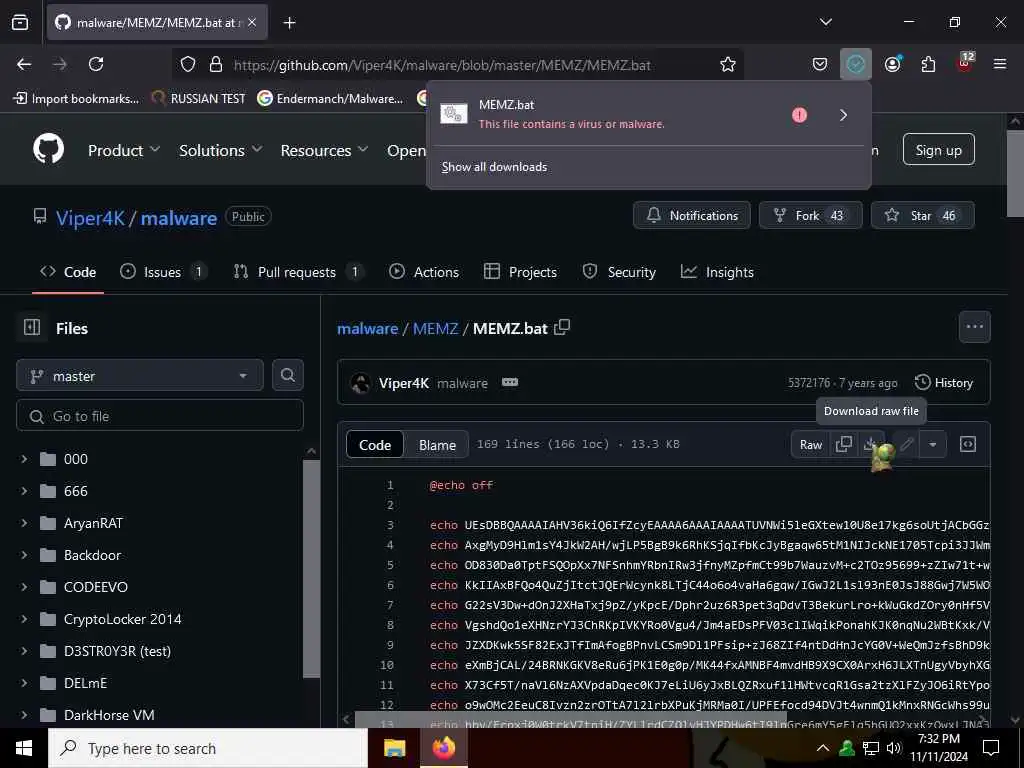Image resolution: width=1024 pixels, height=768 pixels.
Task: Click the volume speaker tray icon
Action: [894, 748]
